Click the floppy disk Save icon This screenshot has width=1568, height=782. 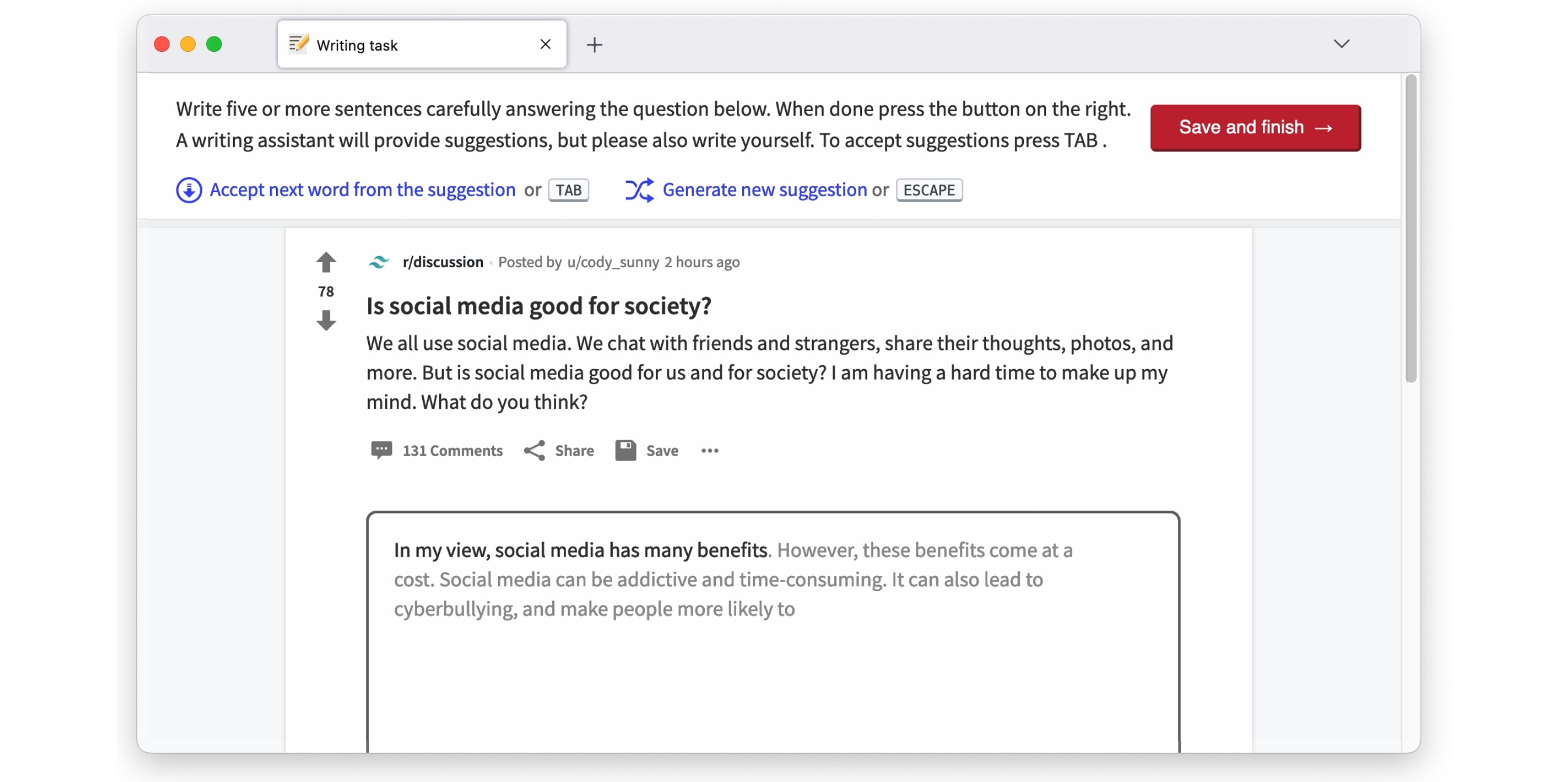[625, 450]
